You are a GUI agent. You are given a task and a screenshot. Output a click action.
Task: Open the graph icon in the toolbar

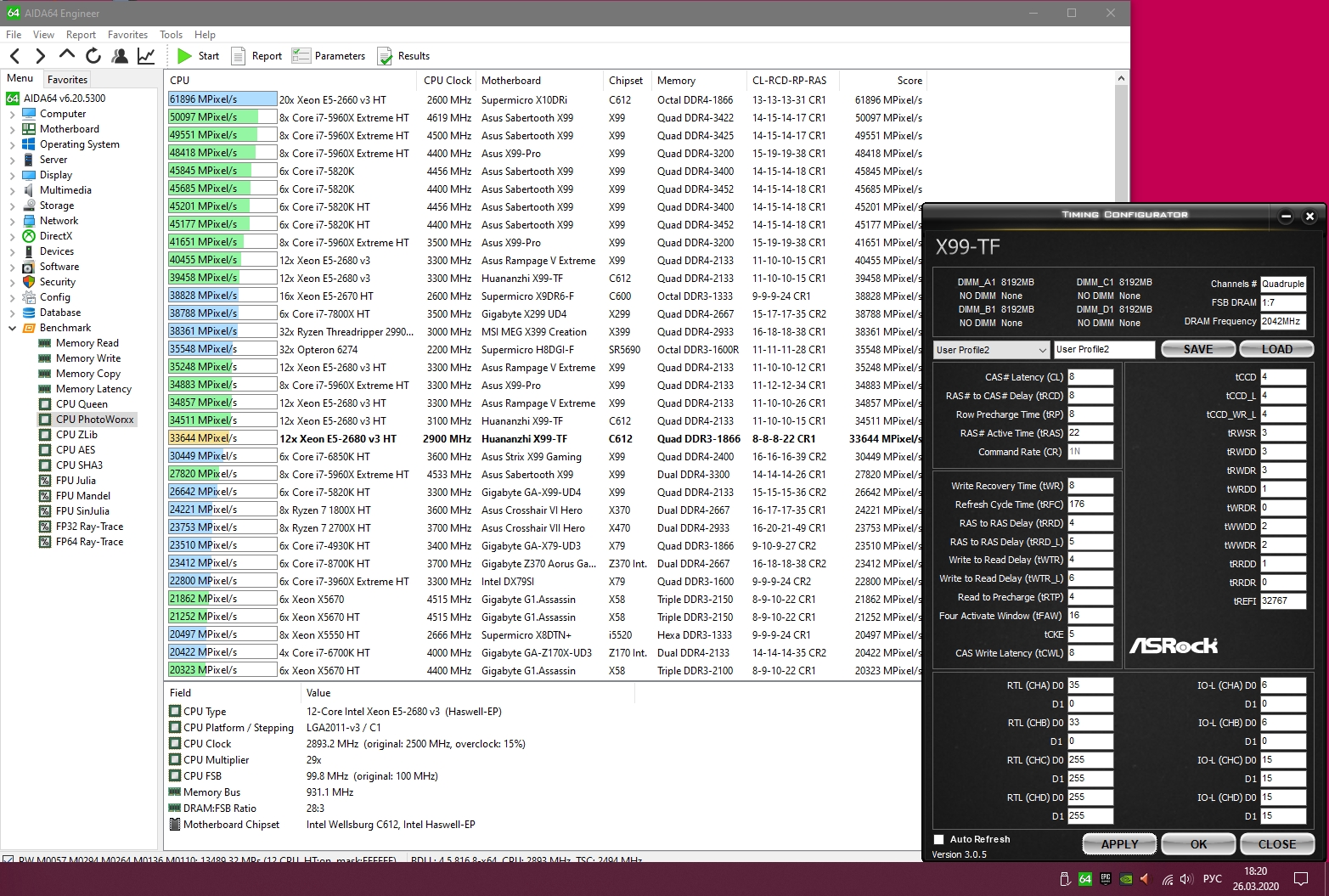tap(146, 56)
